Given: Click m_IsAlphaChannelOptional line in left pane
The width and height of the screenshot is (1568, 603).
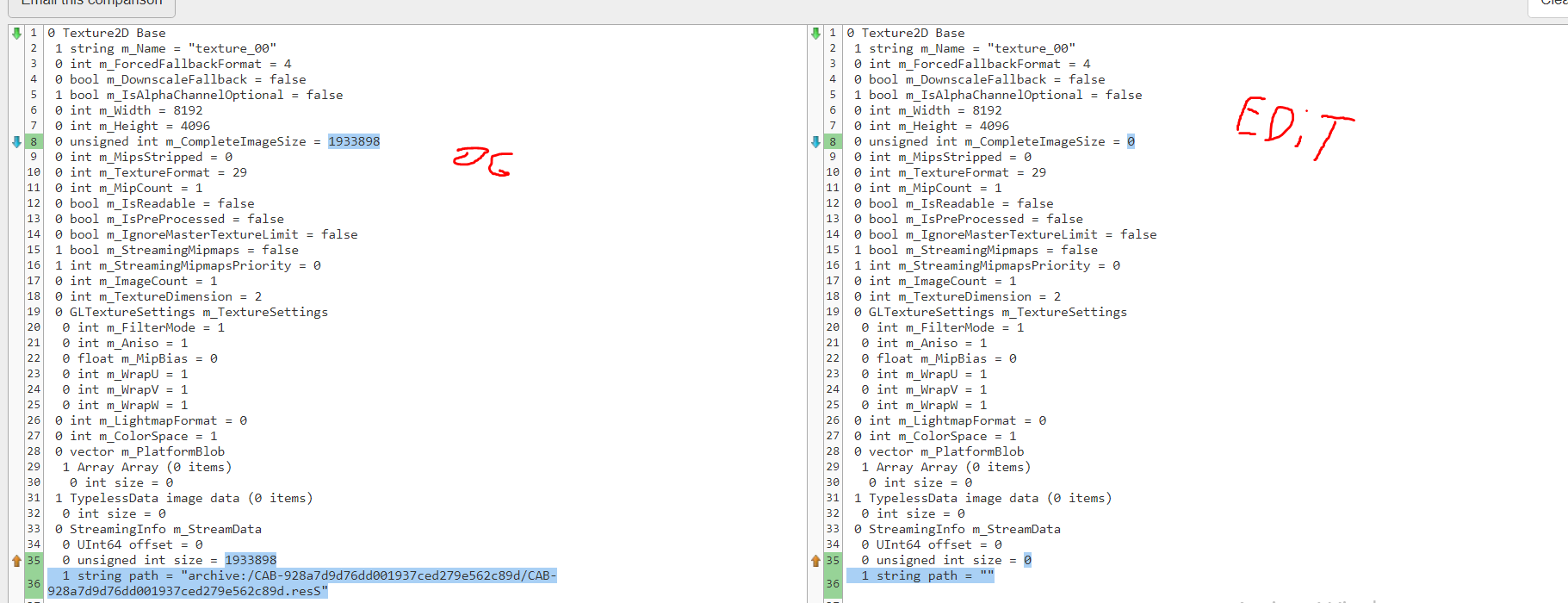Looking at the screenshot, I should (199, 95).
